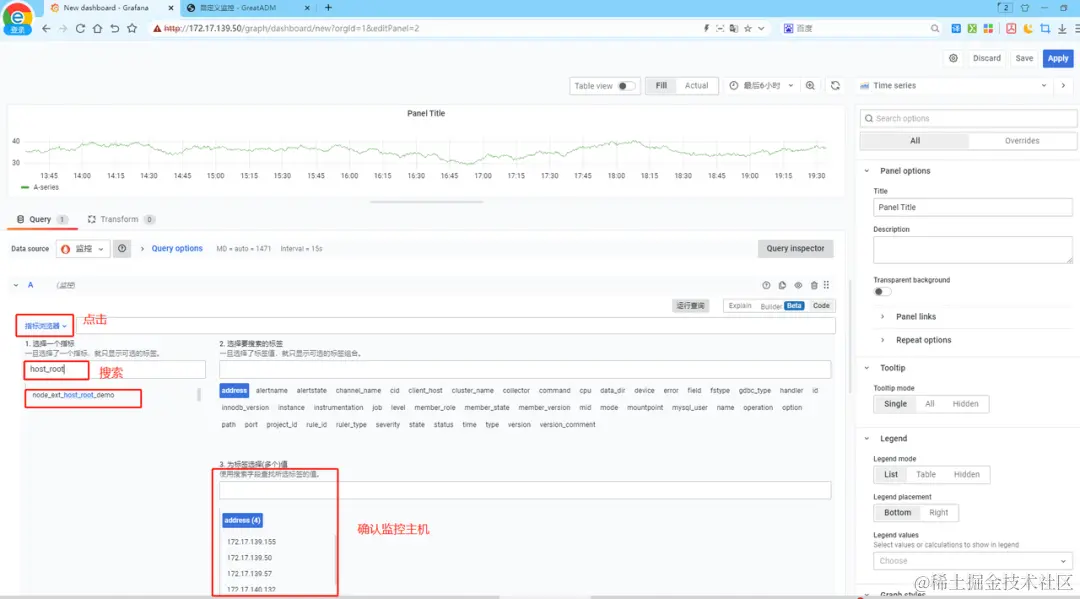Click the Panel Title input field

(973, 207)
